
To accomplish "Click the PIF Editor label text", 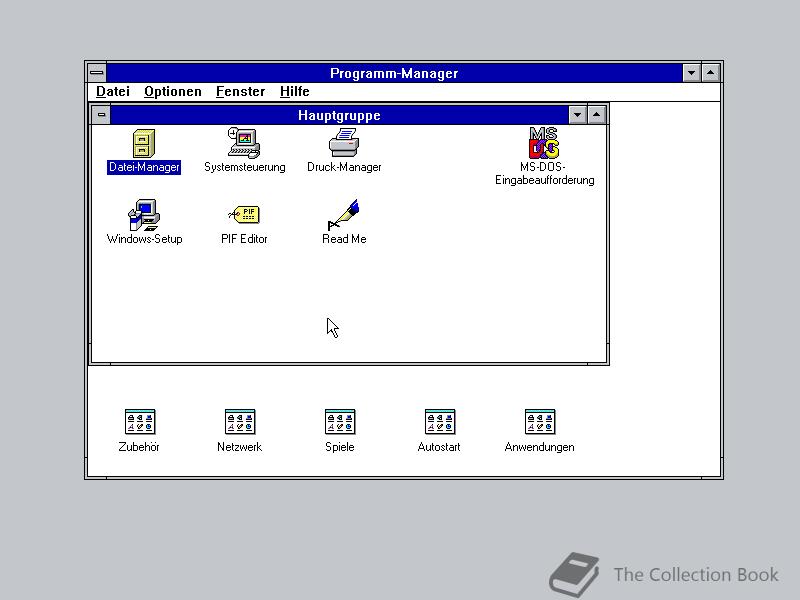I will point(244,239).
